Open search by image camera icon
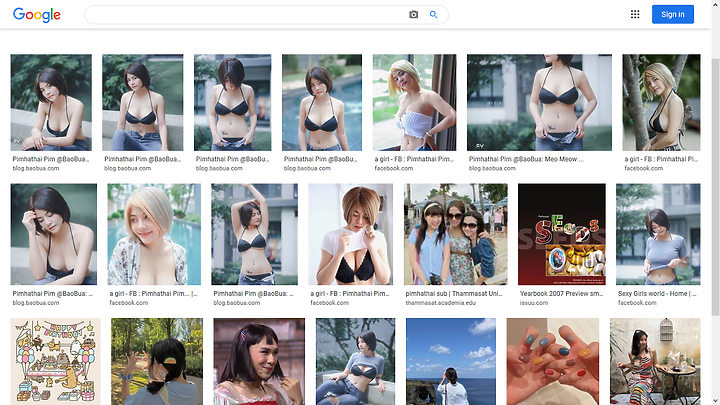This screenshot has width=720, height=405. coord(414,15)
